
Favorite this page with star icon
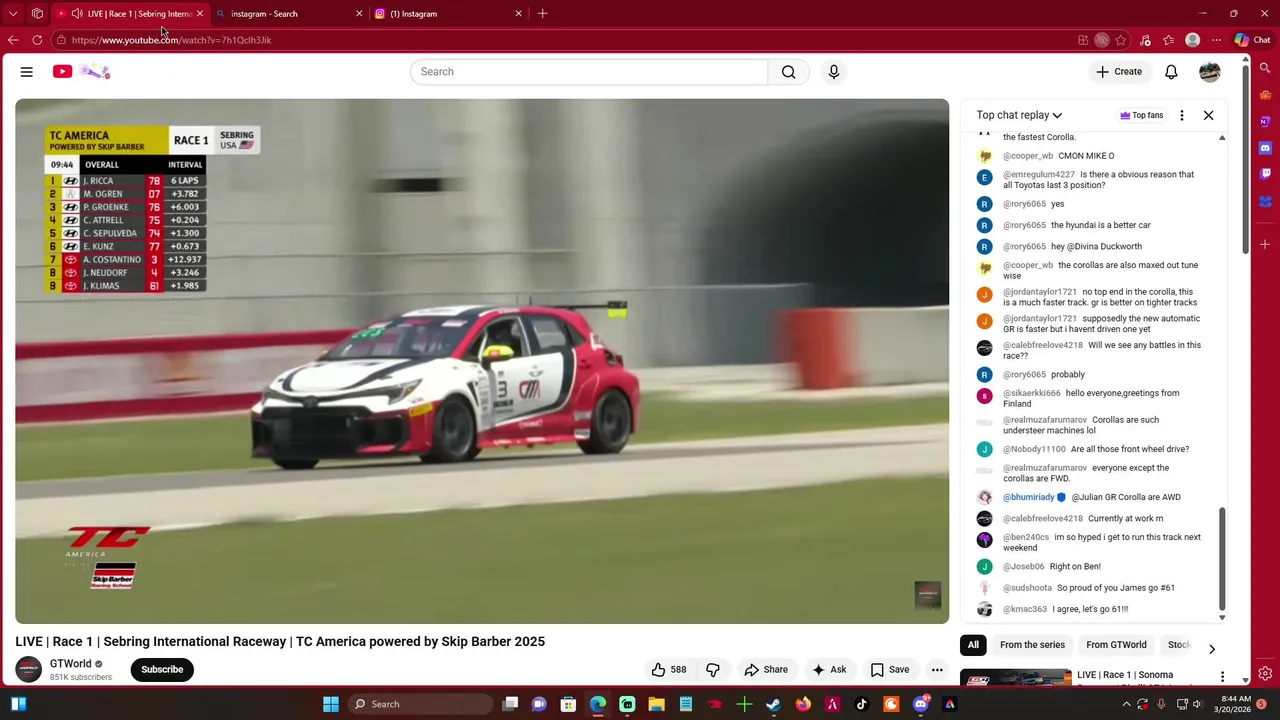tap(1121, 40)
